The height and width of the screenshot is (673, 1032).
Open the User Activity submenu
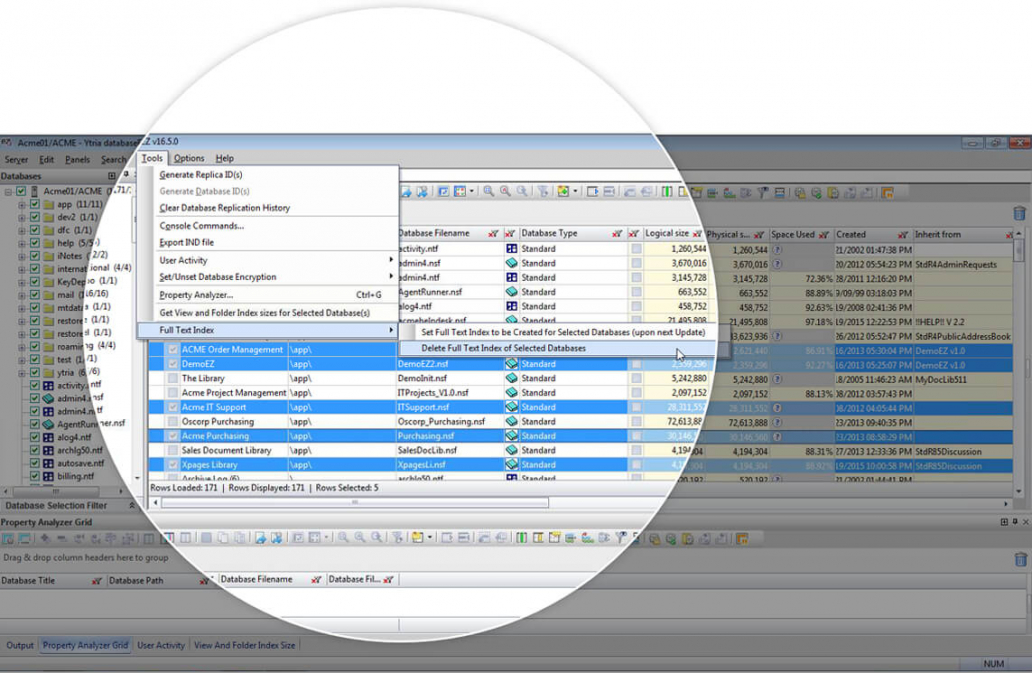tap(269, 260)
